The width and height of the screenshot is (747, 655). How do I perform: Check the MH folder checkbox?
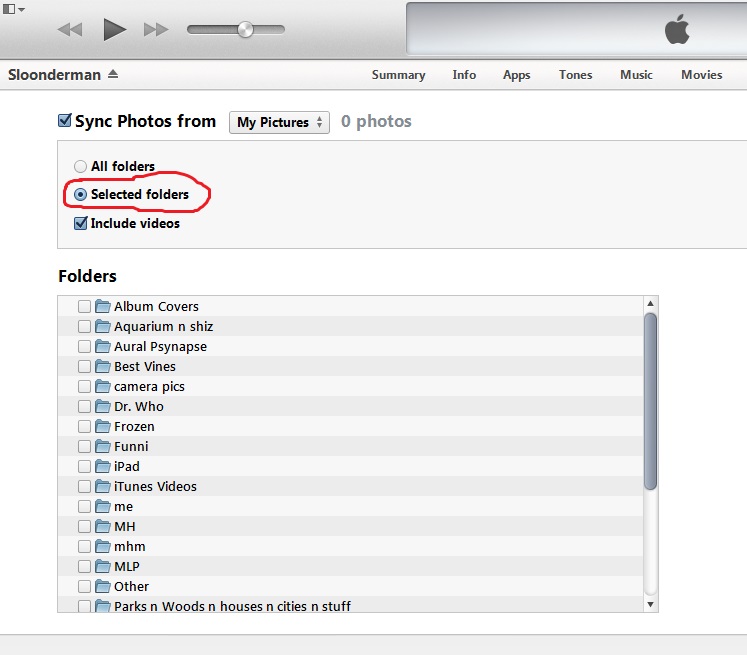84,526
